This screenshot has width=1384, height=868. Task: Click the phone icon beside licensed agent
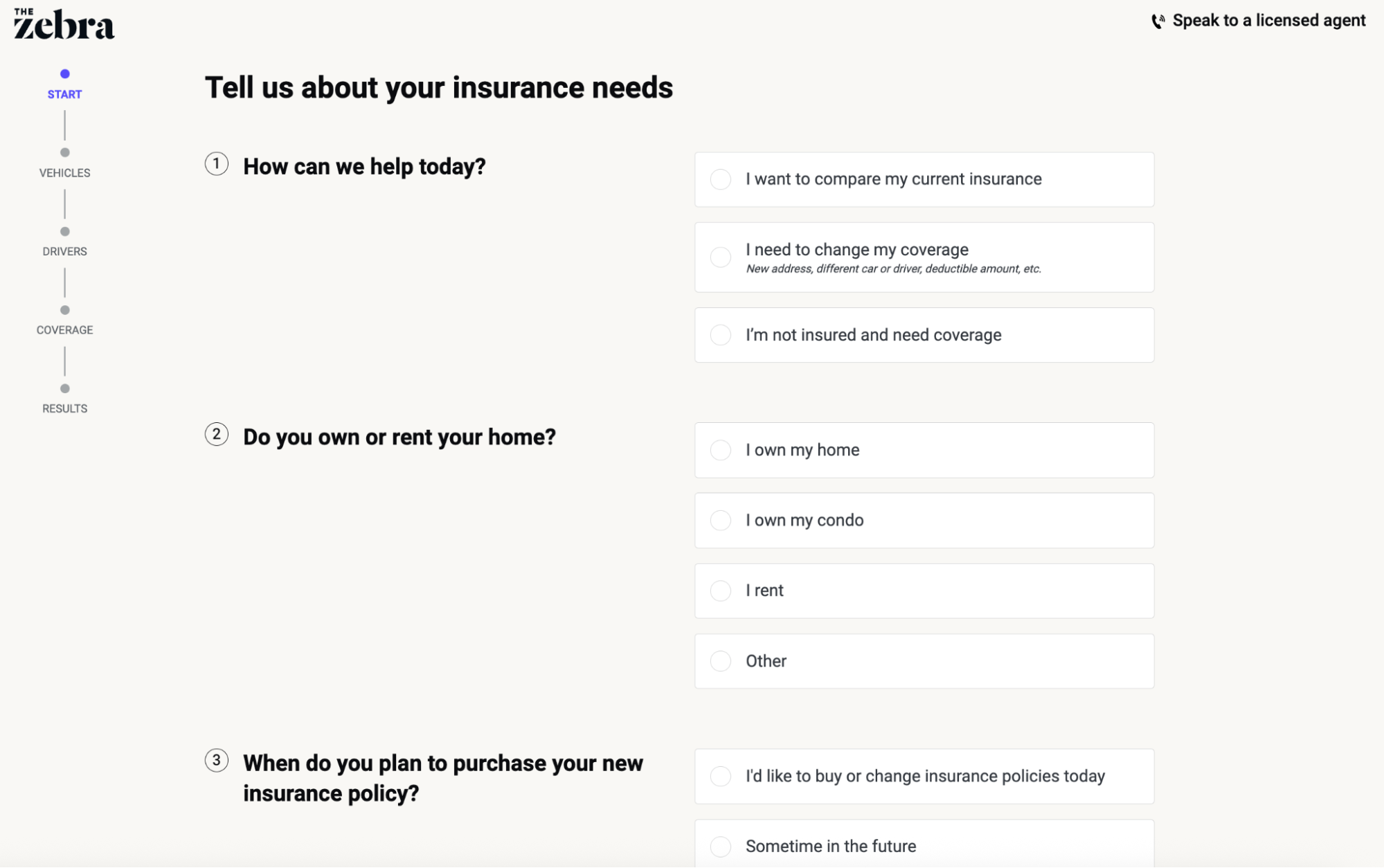(1158, 21)
